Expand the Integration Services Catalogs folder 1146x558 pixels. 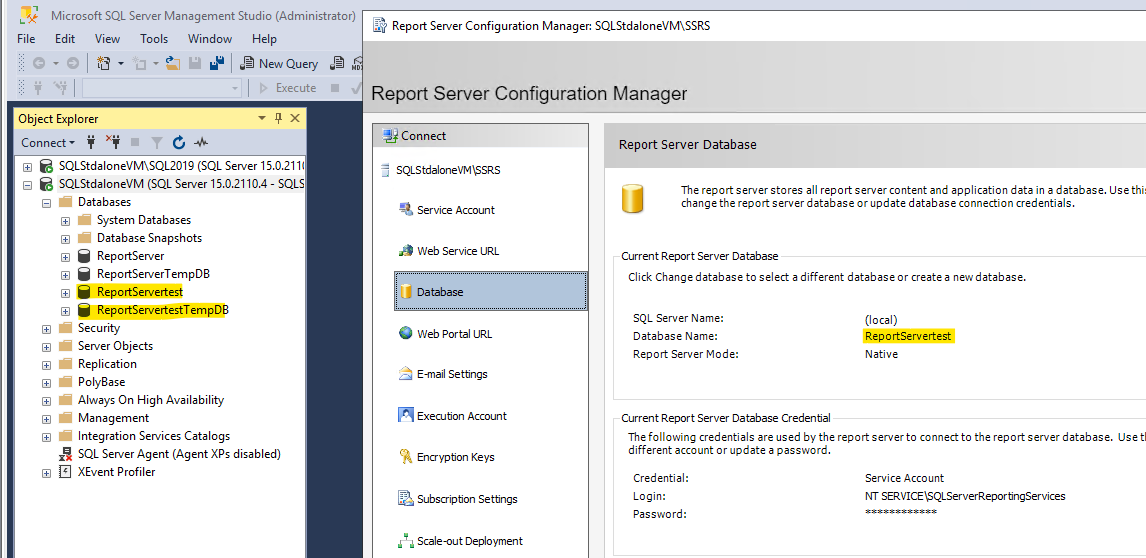(46, 437)
